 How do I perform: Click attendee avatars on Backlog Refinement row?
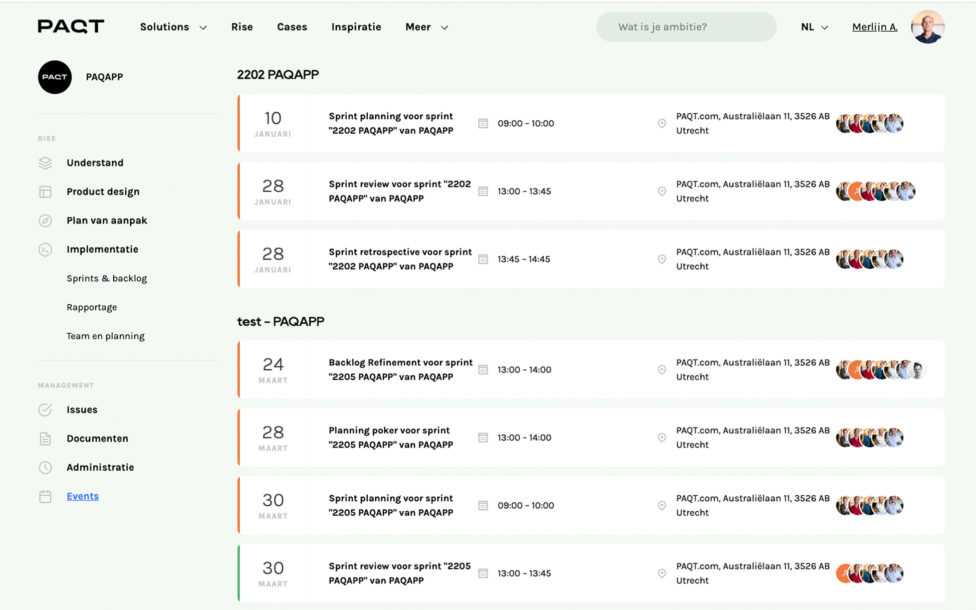point(881,370)
